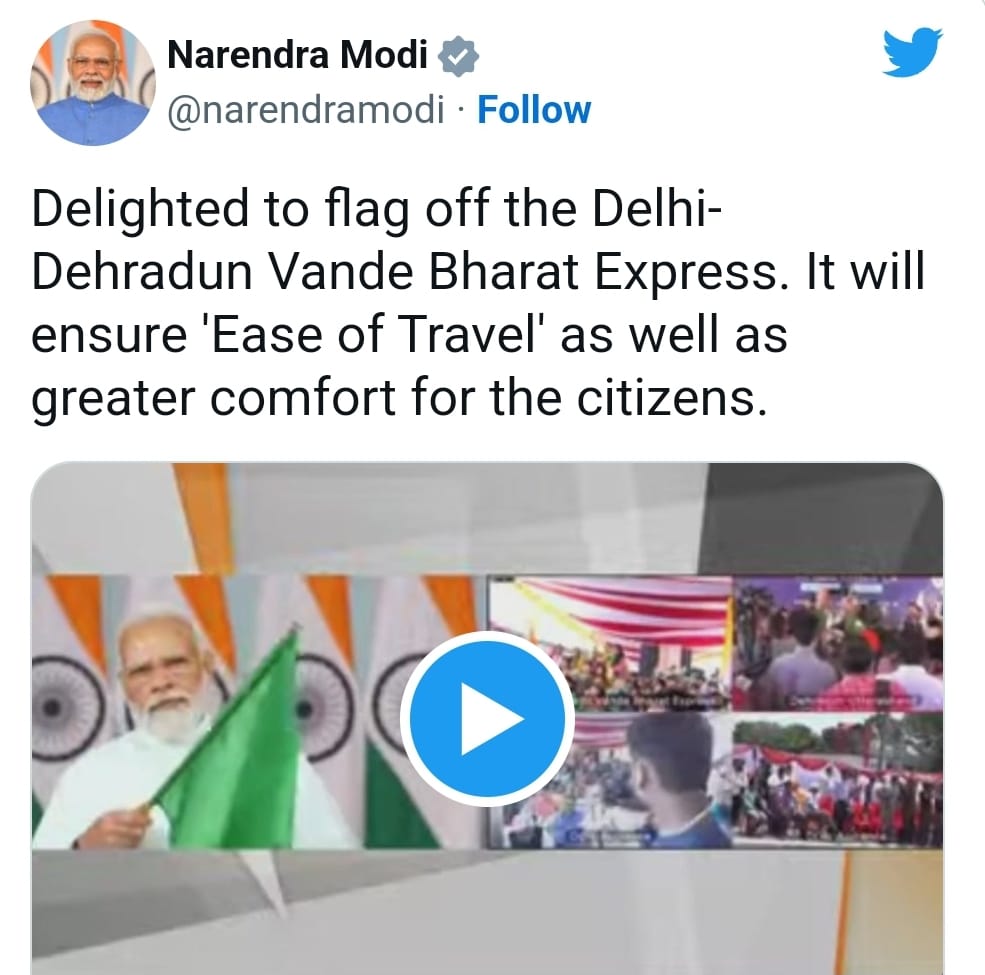Viewport: 985px width, 975px height.
Task: Play the embedded tweet video
Action: click(x=487, y=718)
